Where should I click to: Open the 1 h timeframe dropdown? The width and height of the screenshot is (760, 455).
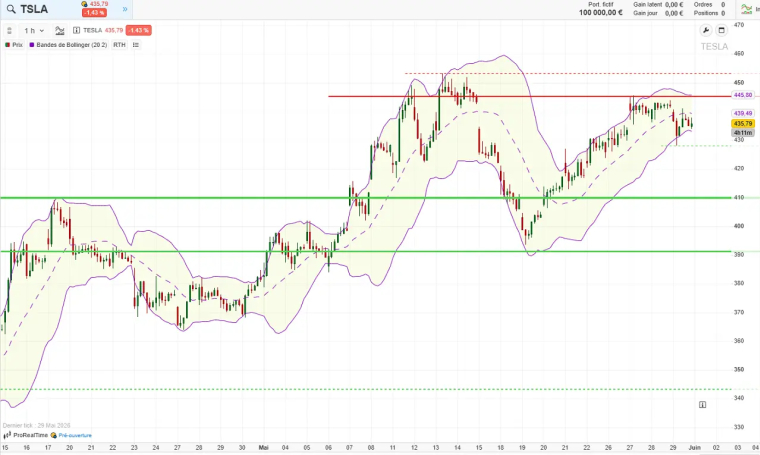tap(34, 31)
